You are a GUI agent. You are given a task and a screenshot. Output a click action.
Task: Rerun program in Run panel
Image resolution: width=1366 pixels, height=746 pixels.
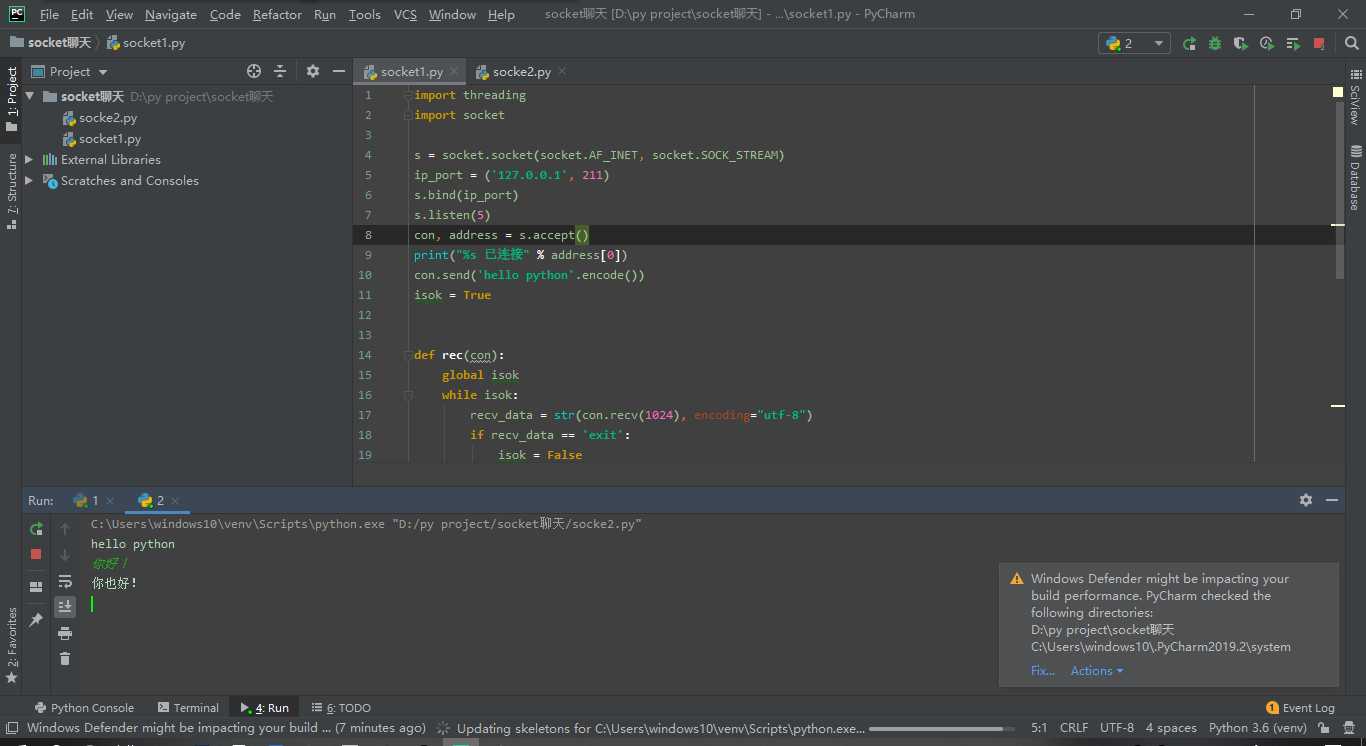pos(36,528)
